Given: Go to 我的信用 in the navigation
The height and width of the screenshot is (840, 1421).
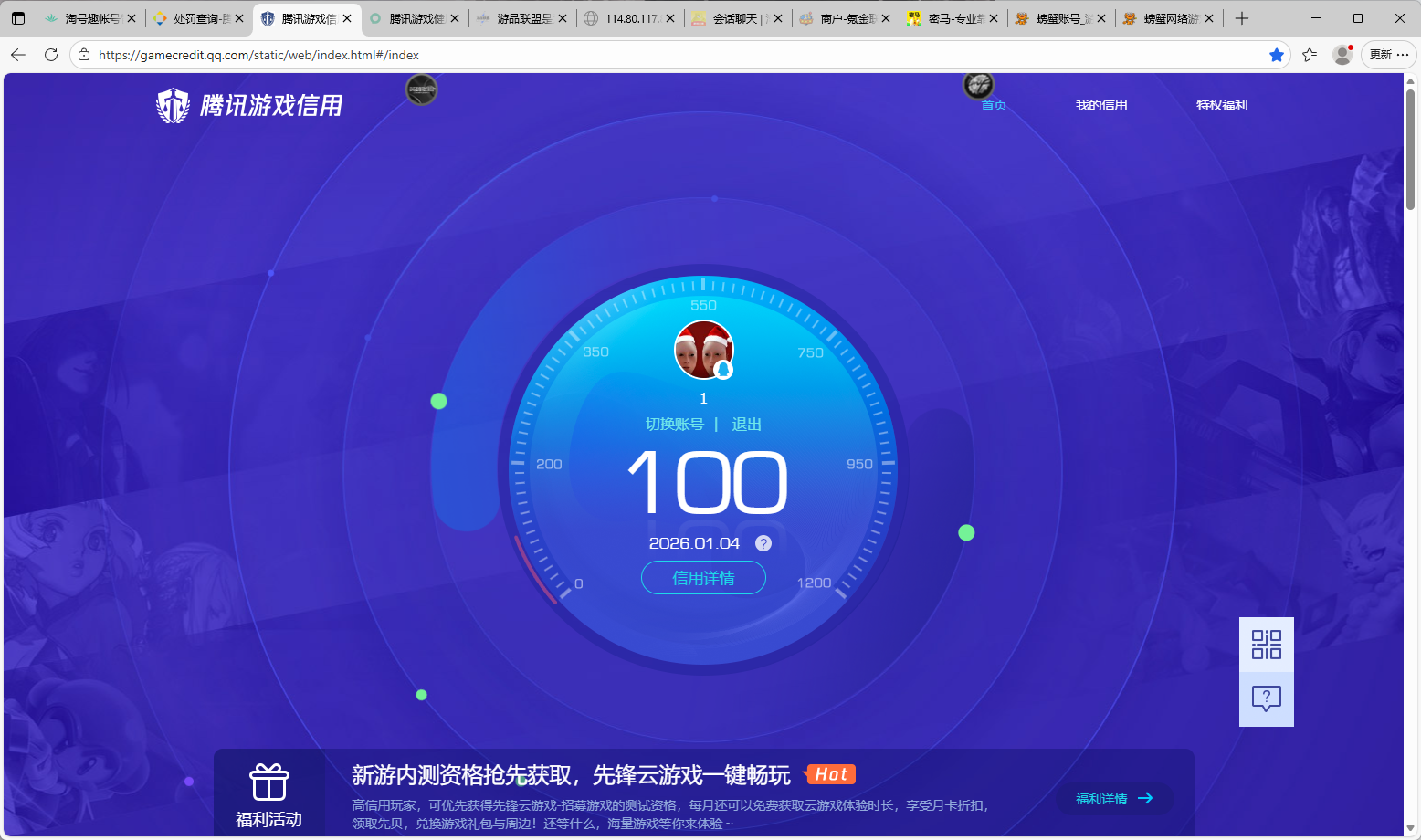Looking at the screenshot, I should tap(1101, 105).
